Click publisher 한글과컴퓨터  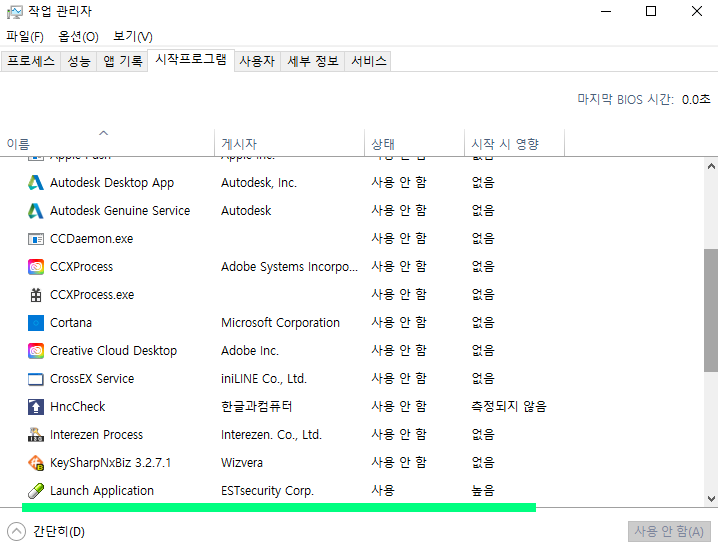click(x=256, y=407)
